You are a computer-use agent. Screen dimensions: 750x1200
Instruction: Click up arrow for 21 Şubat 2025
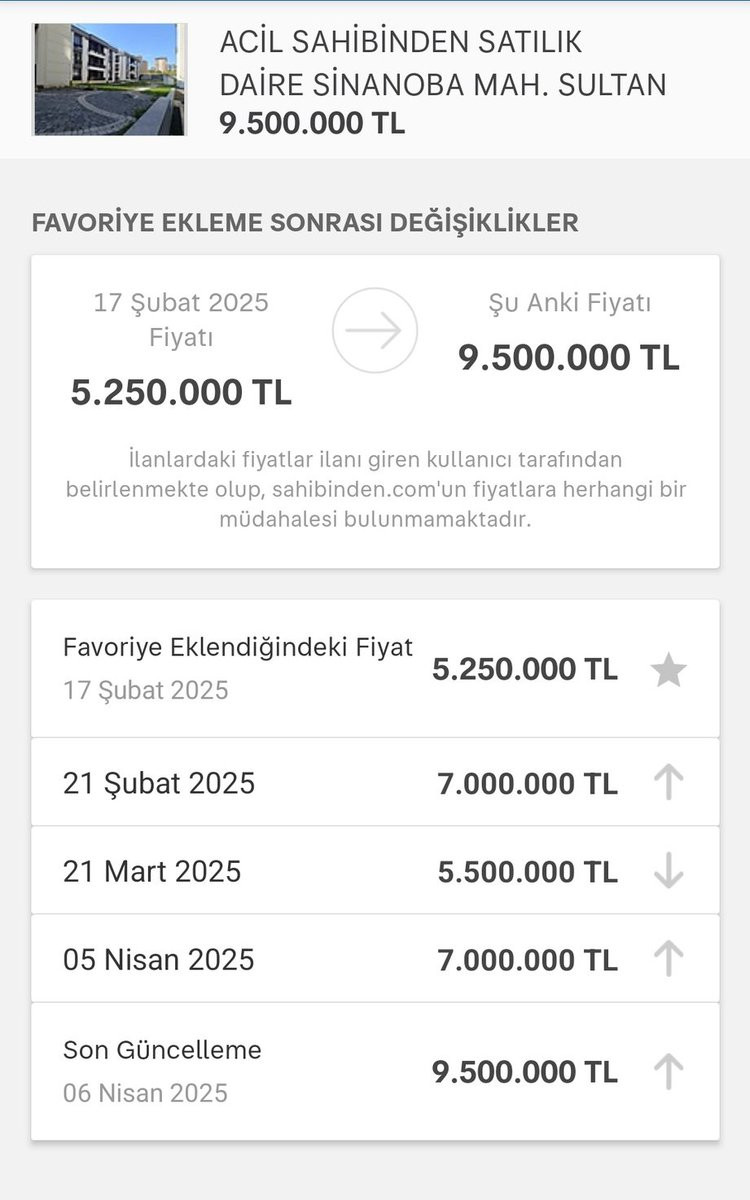coord(668,783)
